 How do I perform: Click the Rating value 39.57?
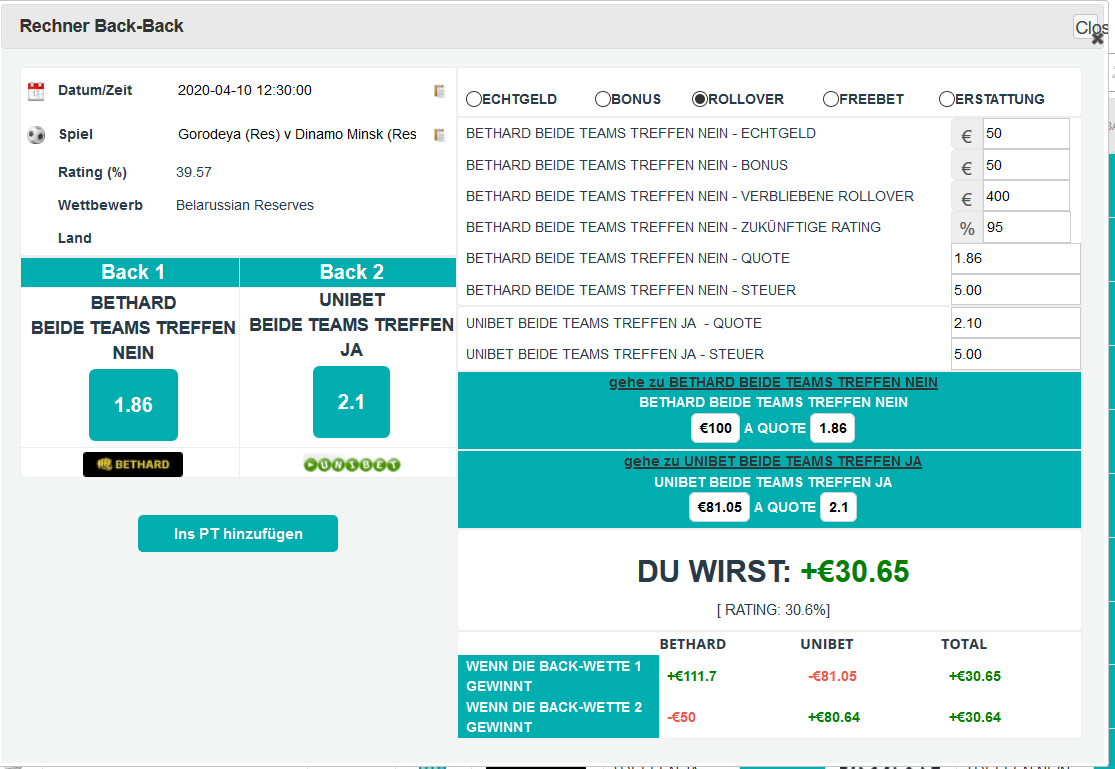coord(193,172)
